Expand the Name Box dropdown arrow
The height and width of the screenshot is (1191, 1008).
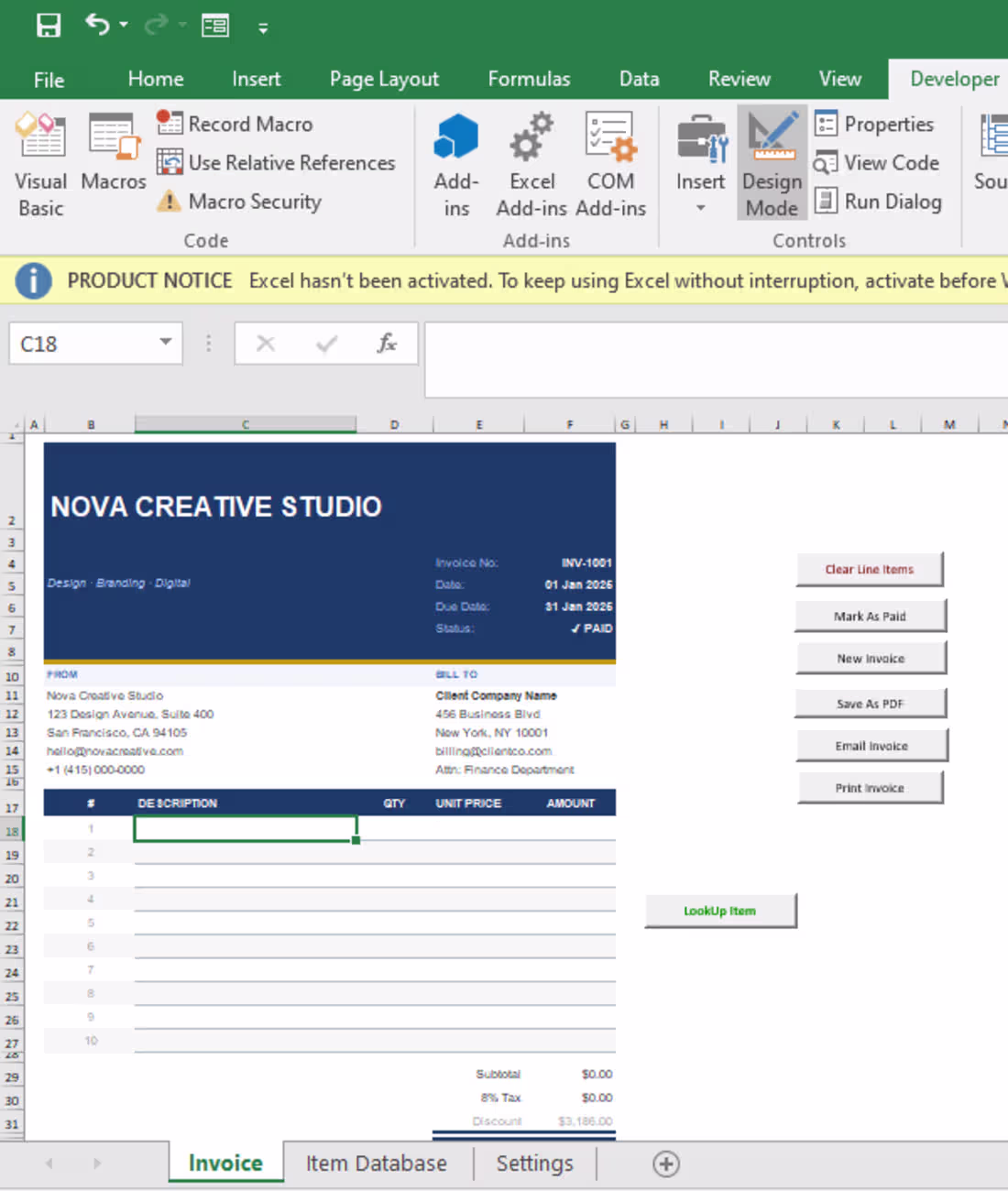166,343
